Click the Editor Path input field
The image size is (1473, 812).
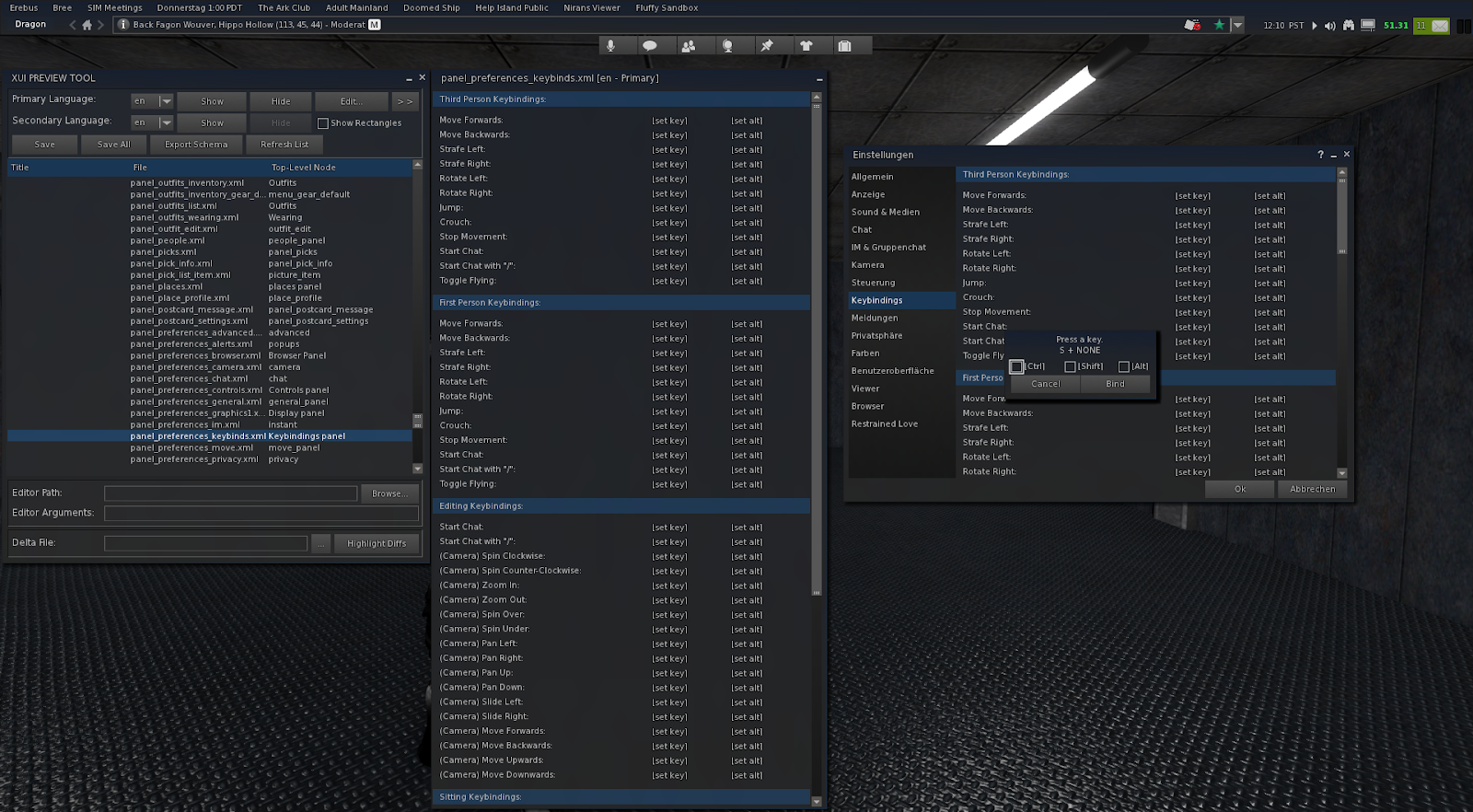tap(230, 493)
